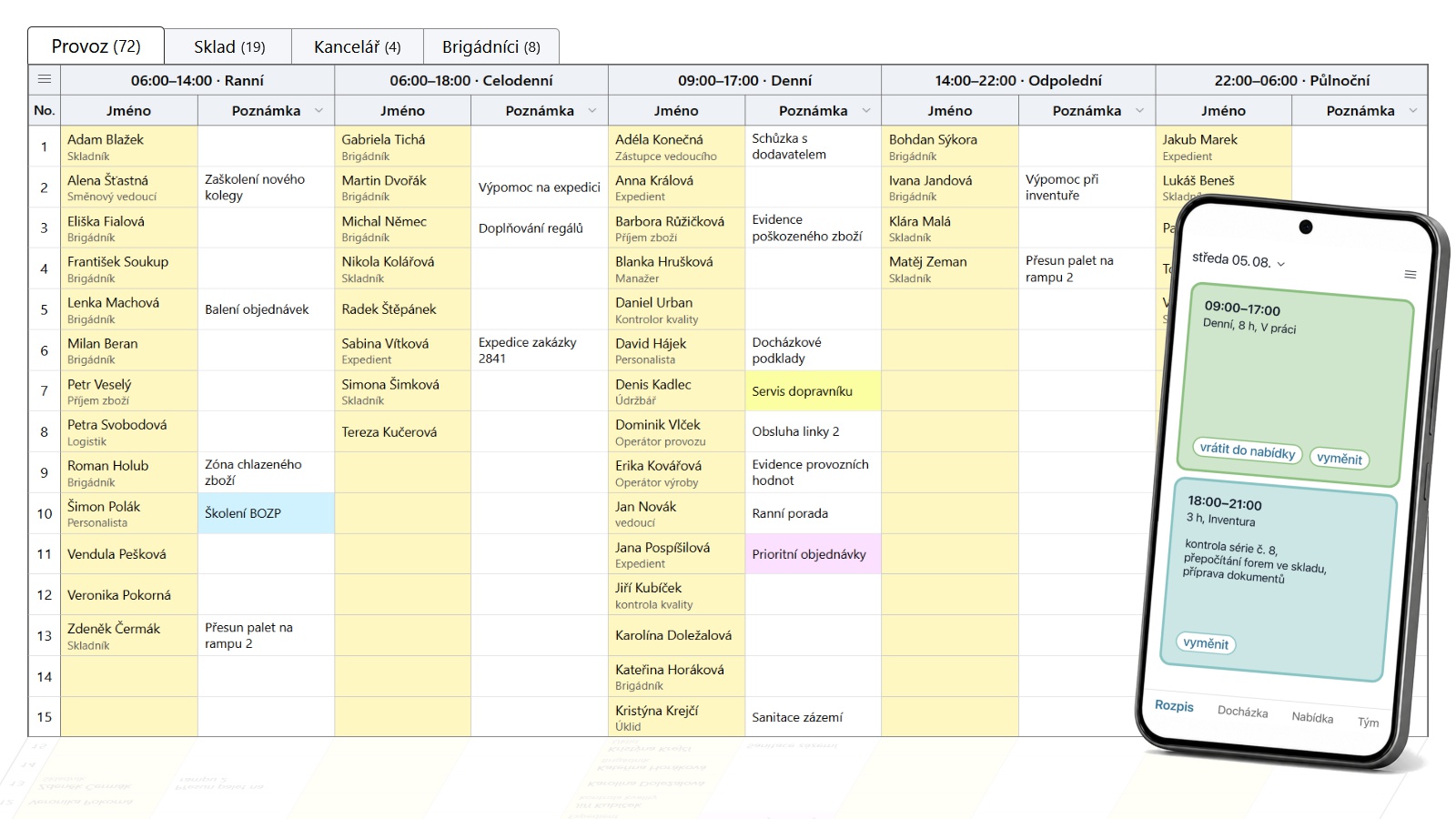The height and width of the screenshot is (819, 1456).
Task: Click the note "Schůzka s dodavatelem"
Action: [813, 147]
